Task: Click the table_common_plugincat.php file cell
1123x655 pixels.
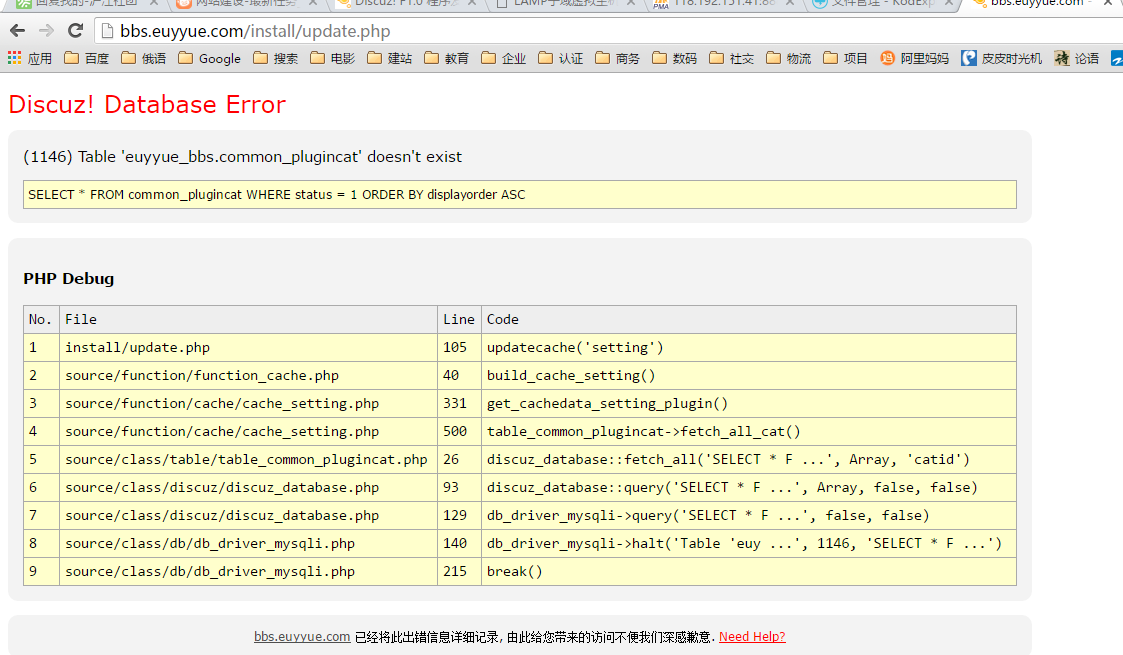Action: (x=249, y=459)
